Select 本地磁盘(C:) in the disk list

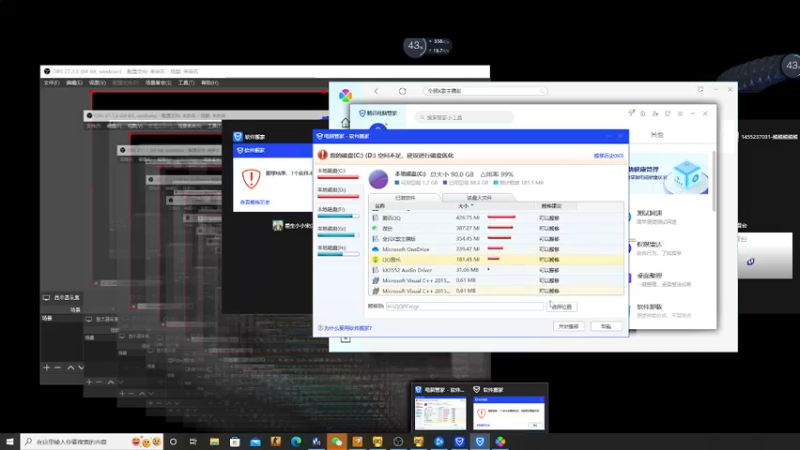(338, 173)
